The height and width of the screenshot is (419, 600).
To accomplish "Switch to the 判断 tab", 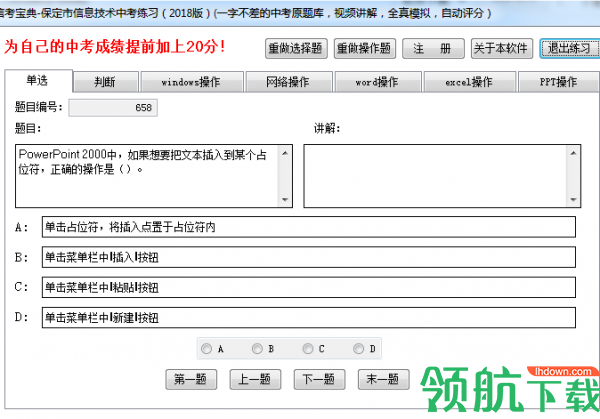I will coord(105,82).
